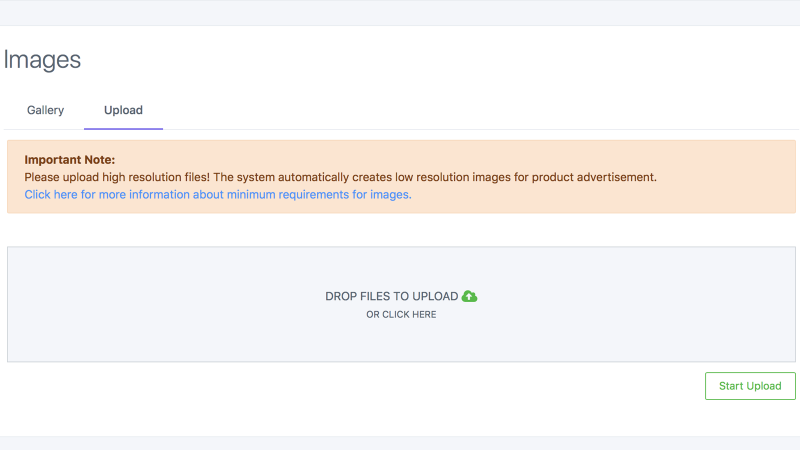Screen dimensions: 800x450
Task: Click the DROP FILES TO UPLOAD label
Action: pos(392,296)
